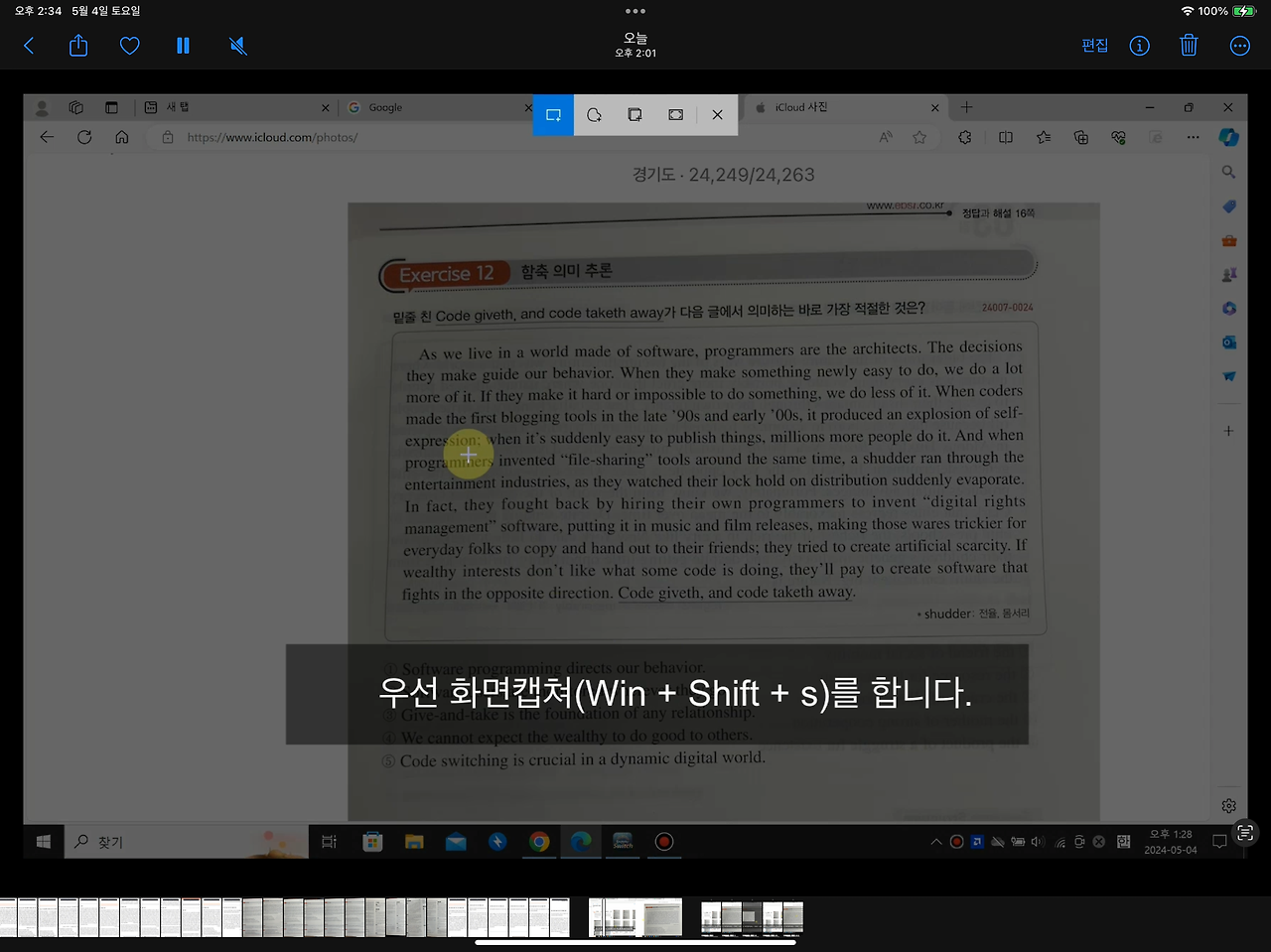Viewport: 1271px width, 952px height.
Task: Open the Edge settings and more menu
Action: [x=1193, y=137]
